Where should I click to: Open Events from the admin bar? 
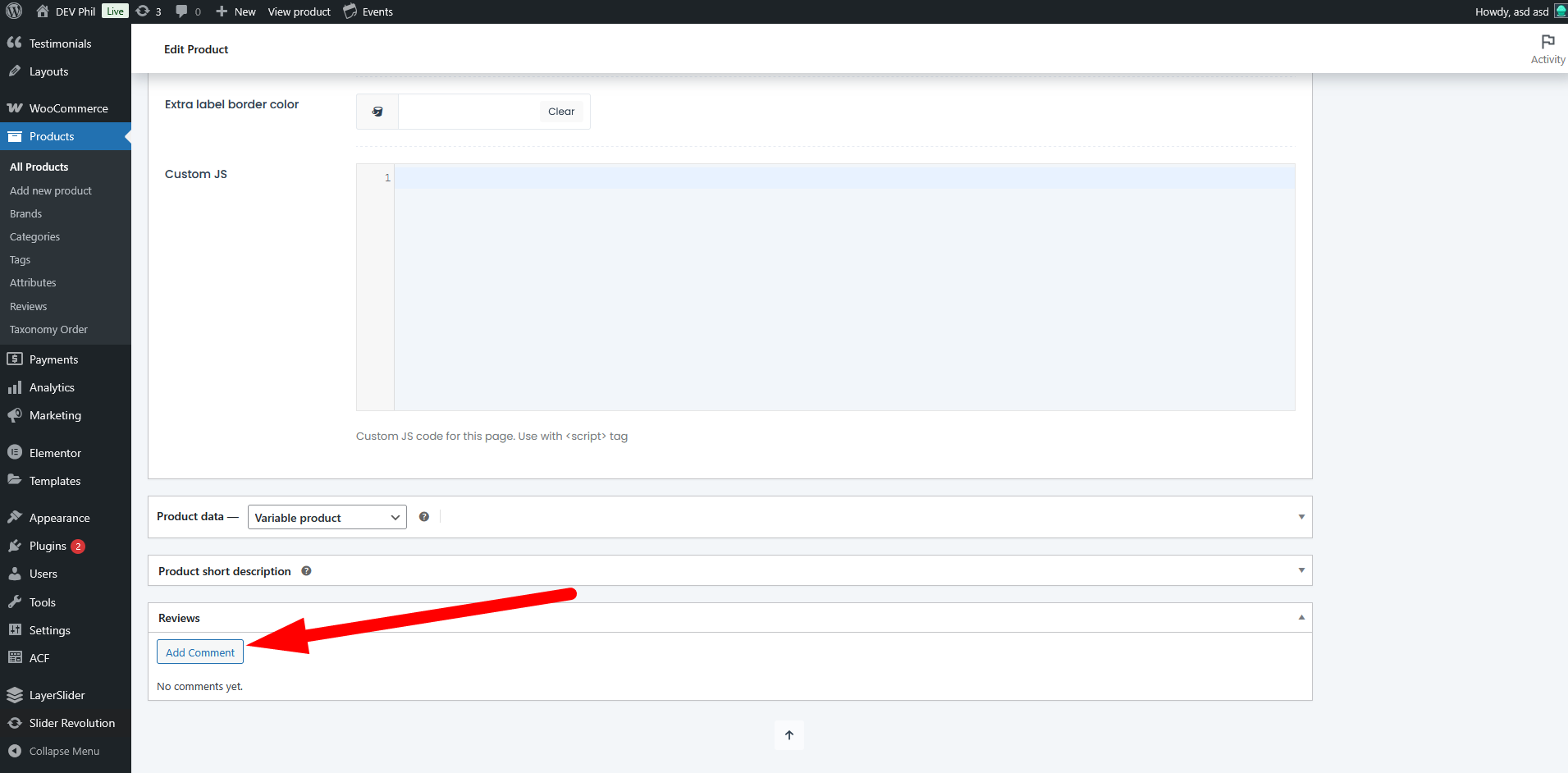pyautogui.click(x=368, y=11)
